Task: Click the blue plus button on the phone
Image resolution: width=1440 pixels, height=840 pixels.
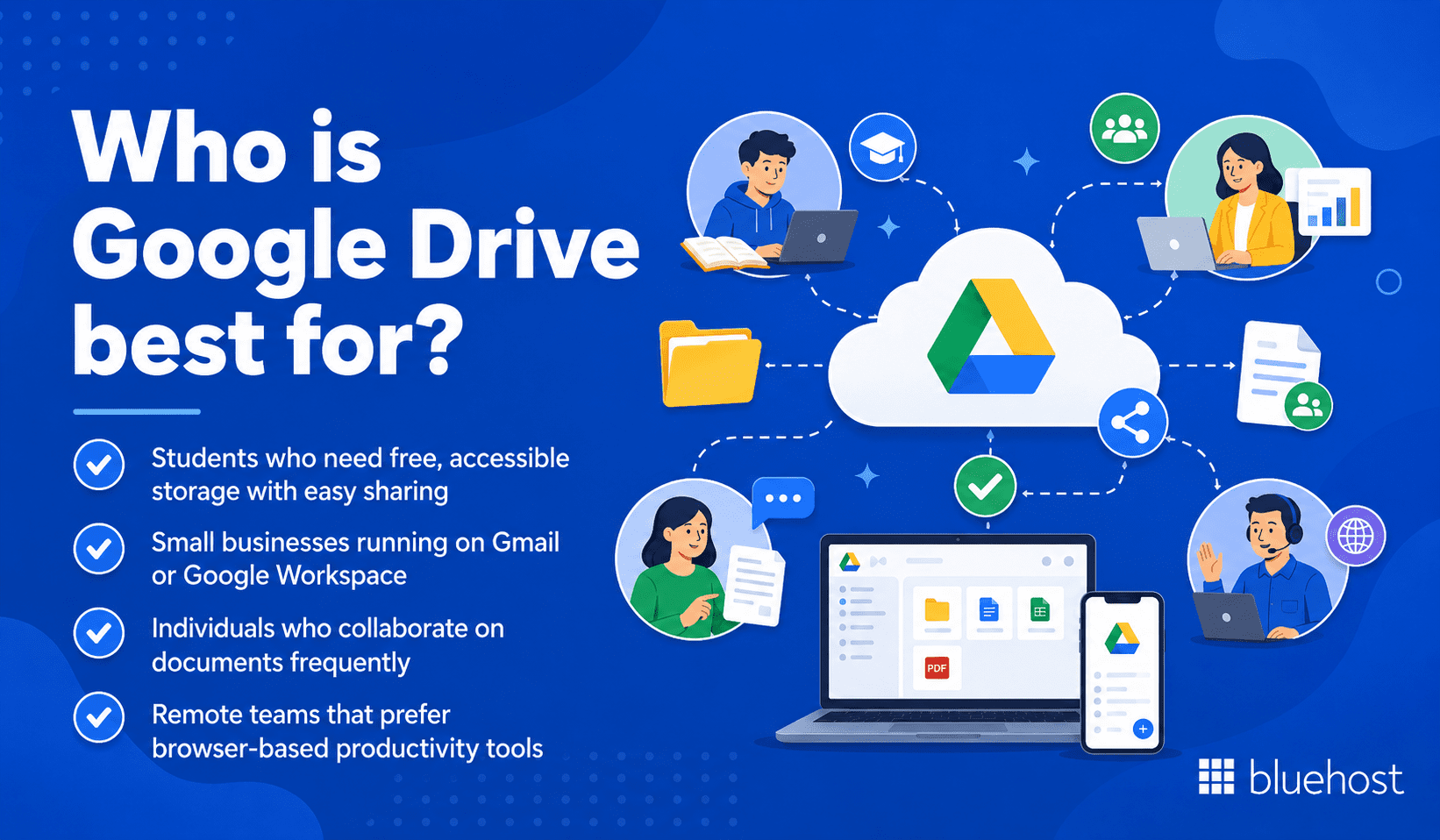Action: 1143,729
